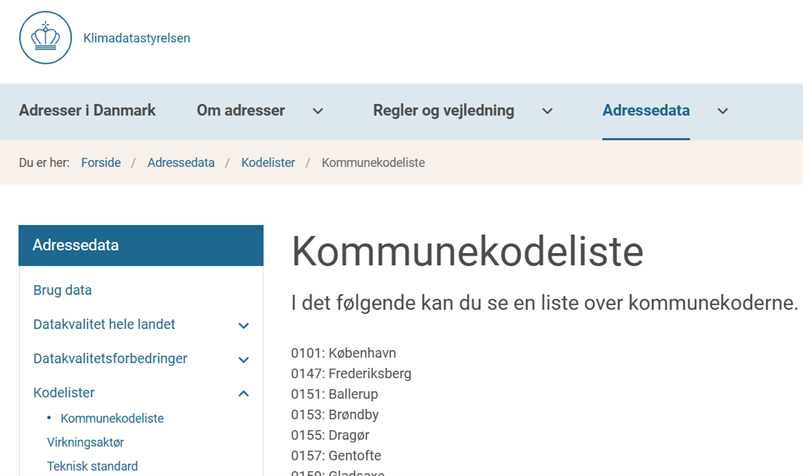Click the Kodelister breadcrumb link

[268, 163]
